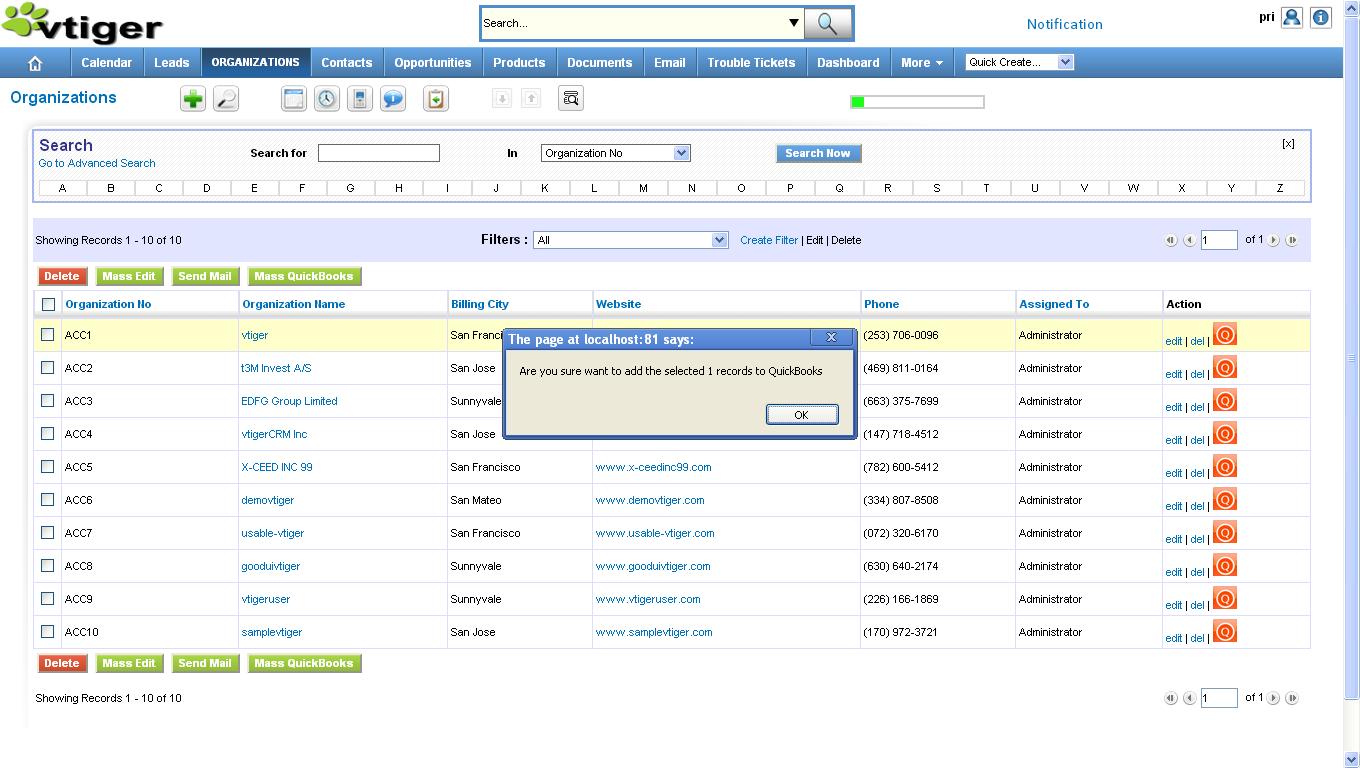Viewport: 1360px width, 768px height.
Task: Open the chat bubble toolbar icon
Action: point(393,98)
